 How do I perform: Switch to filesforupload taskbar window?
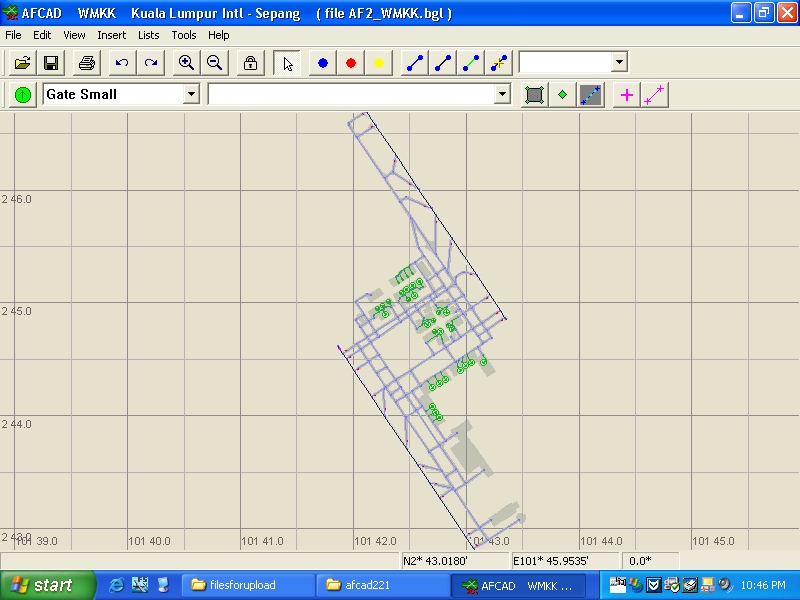248,585
